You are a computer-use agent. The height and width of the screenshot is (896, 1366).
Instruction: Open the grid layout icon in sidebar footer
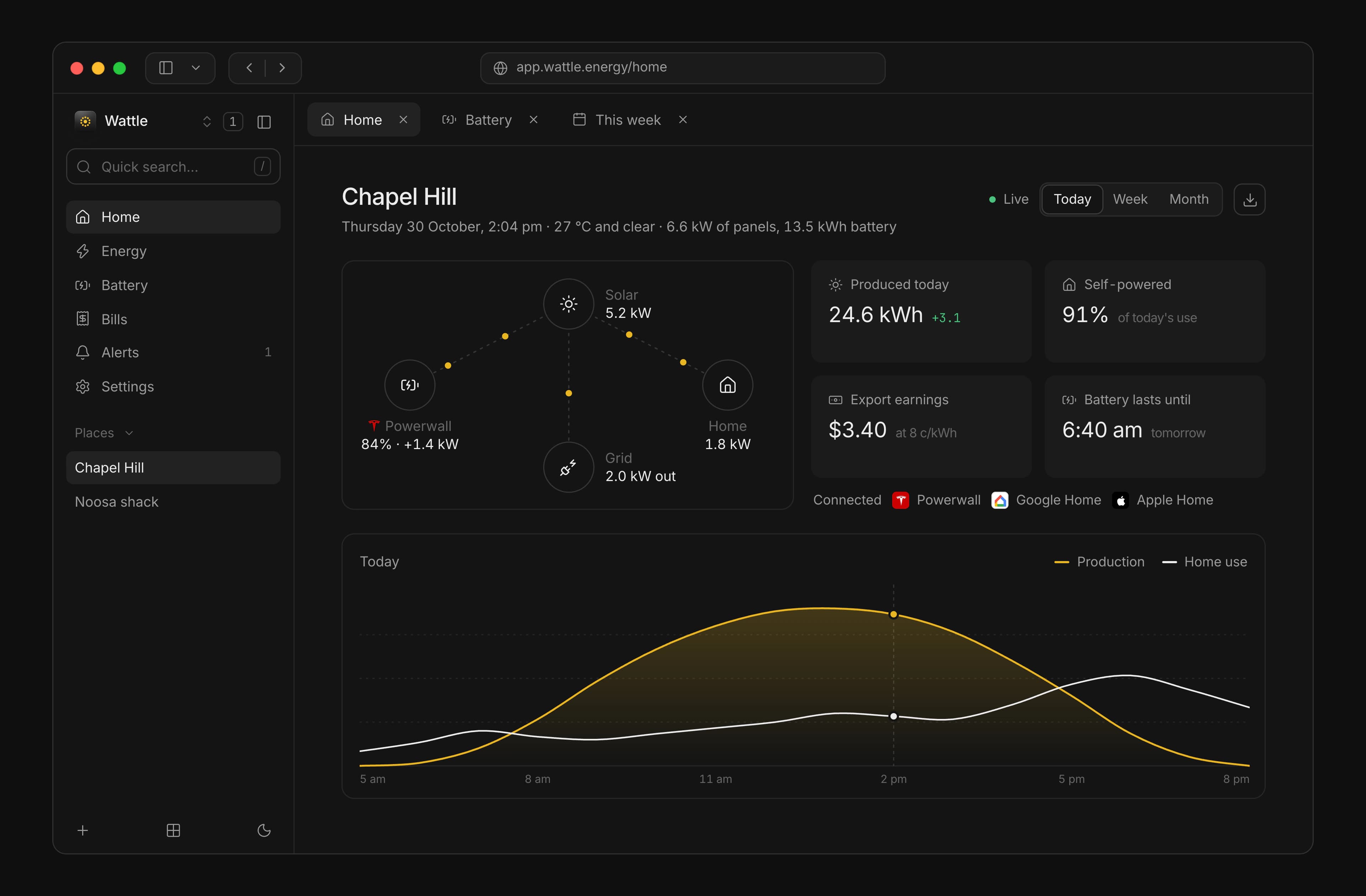tap(173, 830)
